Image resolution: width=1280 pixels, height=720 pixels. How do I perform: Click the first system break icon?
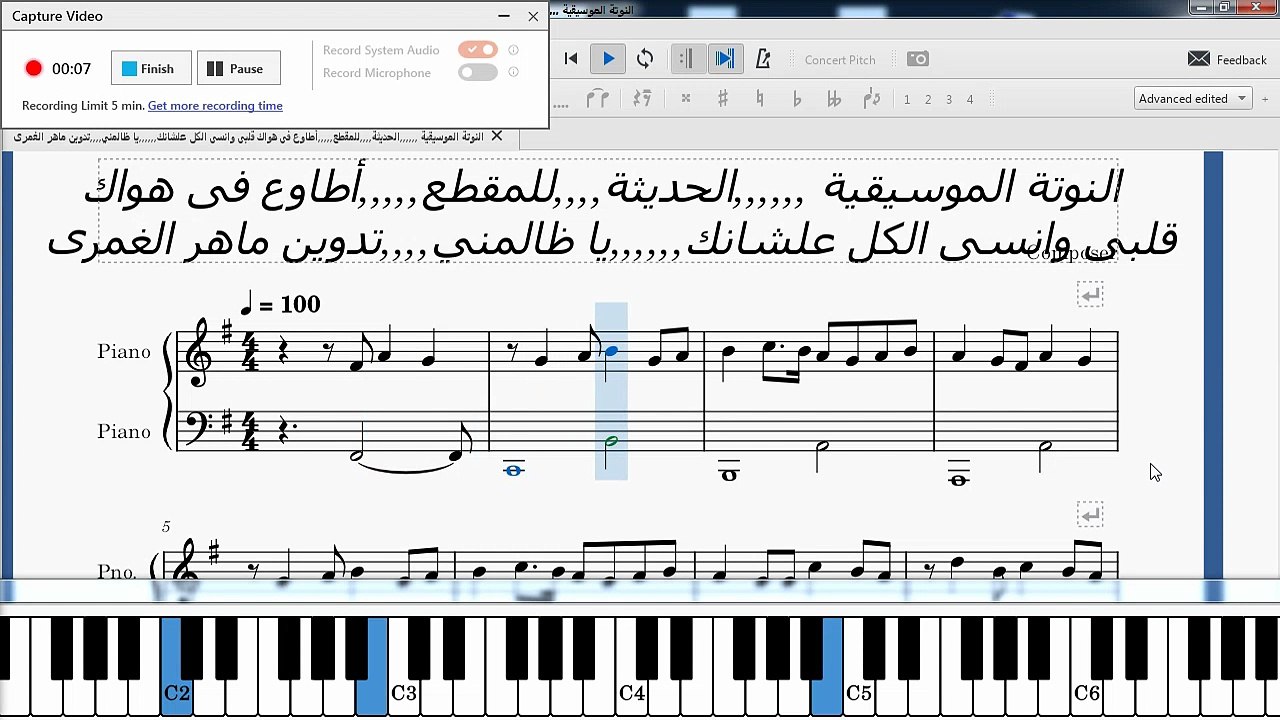coord(1090,295)
